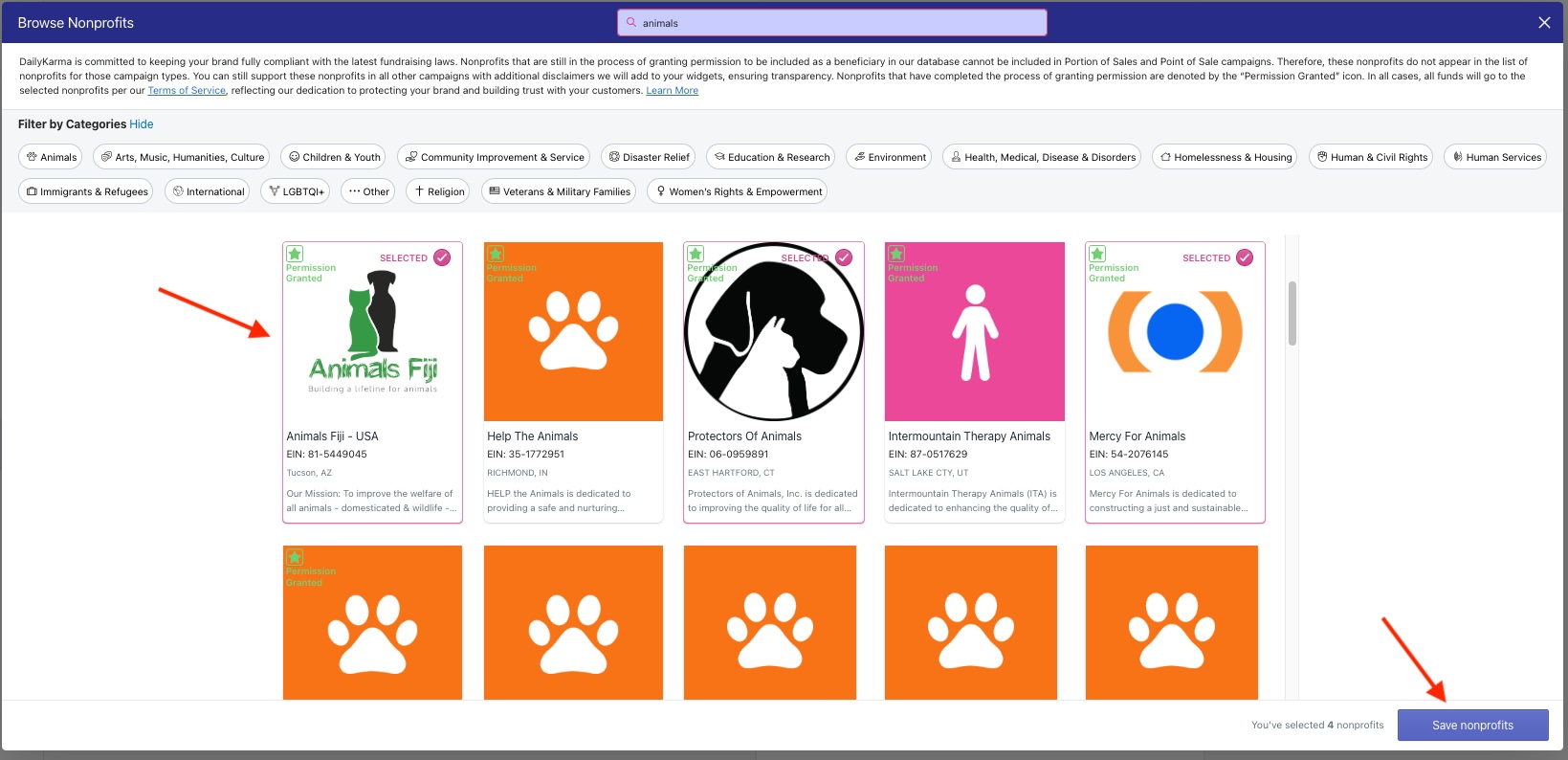Choose Community Improvement & Service filter
Image resolution: width=1568 pixels, height=760 pixels.
tap(494, 157)
